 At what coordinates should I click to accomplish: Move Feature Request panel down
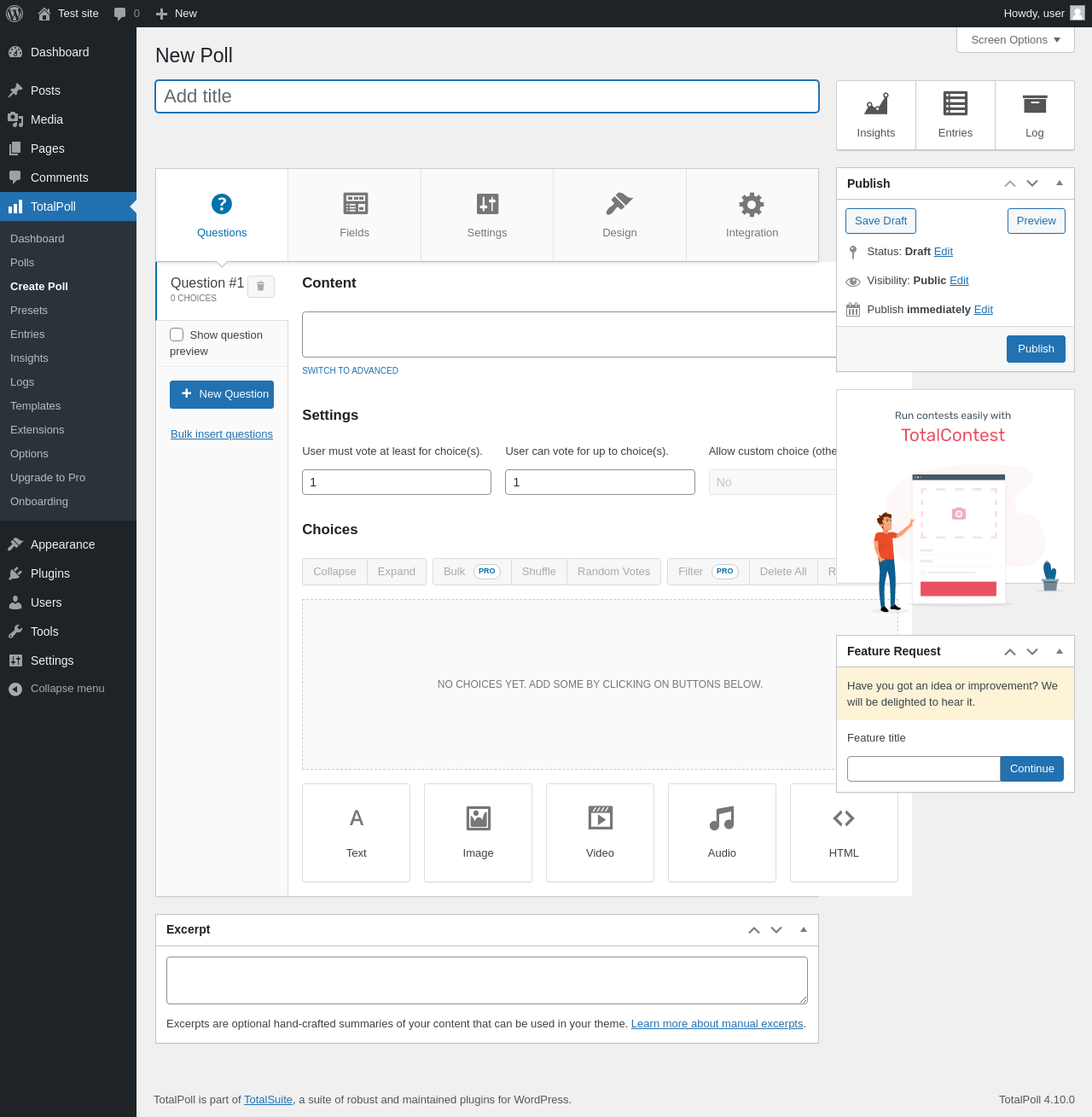[x=1032, y=651]
